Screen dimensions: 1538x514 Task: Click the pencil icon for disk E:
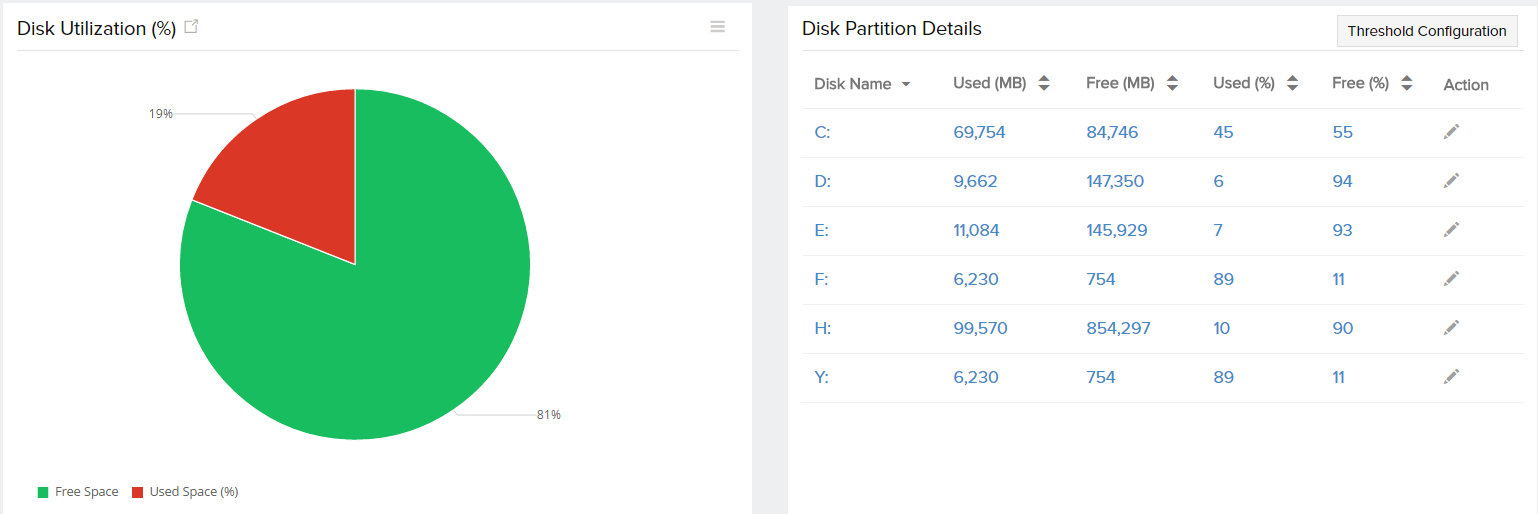point(1451,230)
